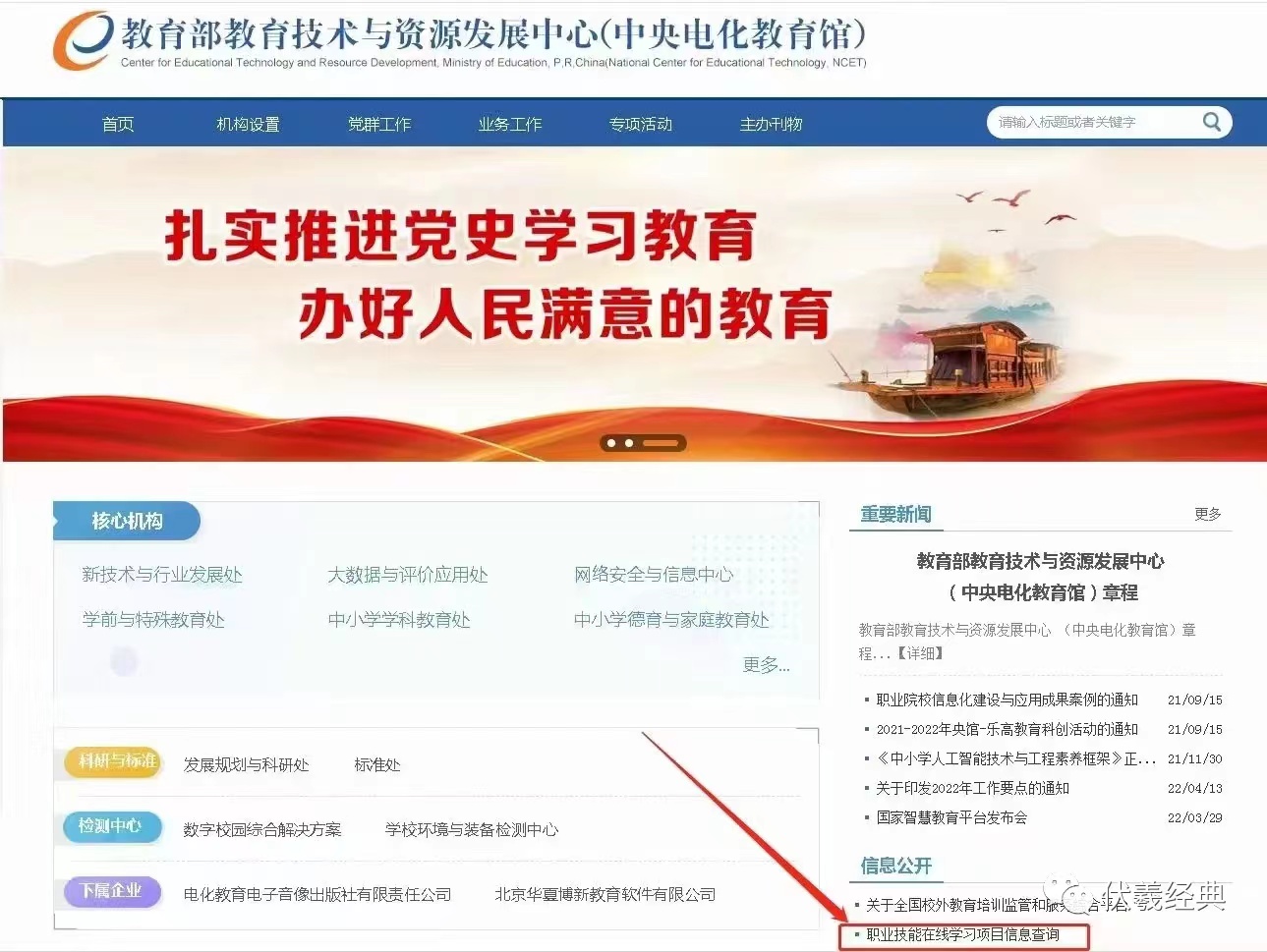Click the party history education banner image
1267x952 pixels.
pyautogui.click(x=634, y=304)
